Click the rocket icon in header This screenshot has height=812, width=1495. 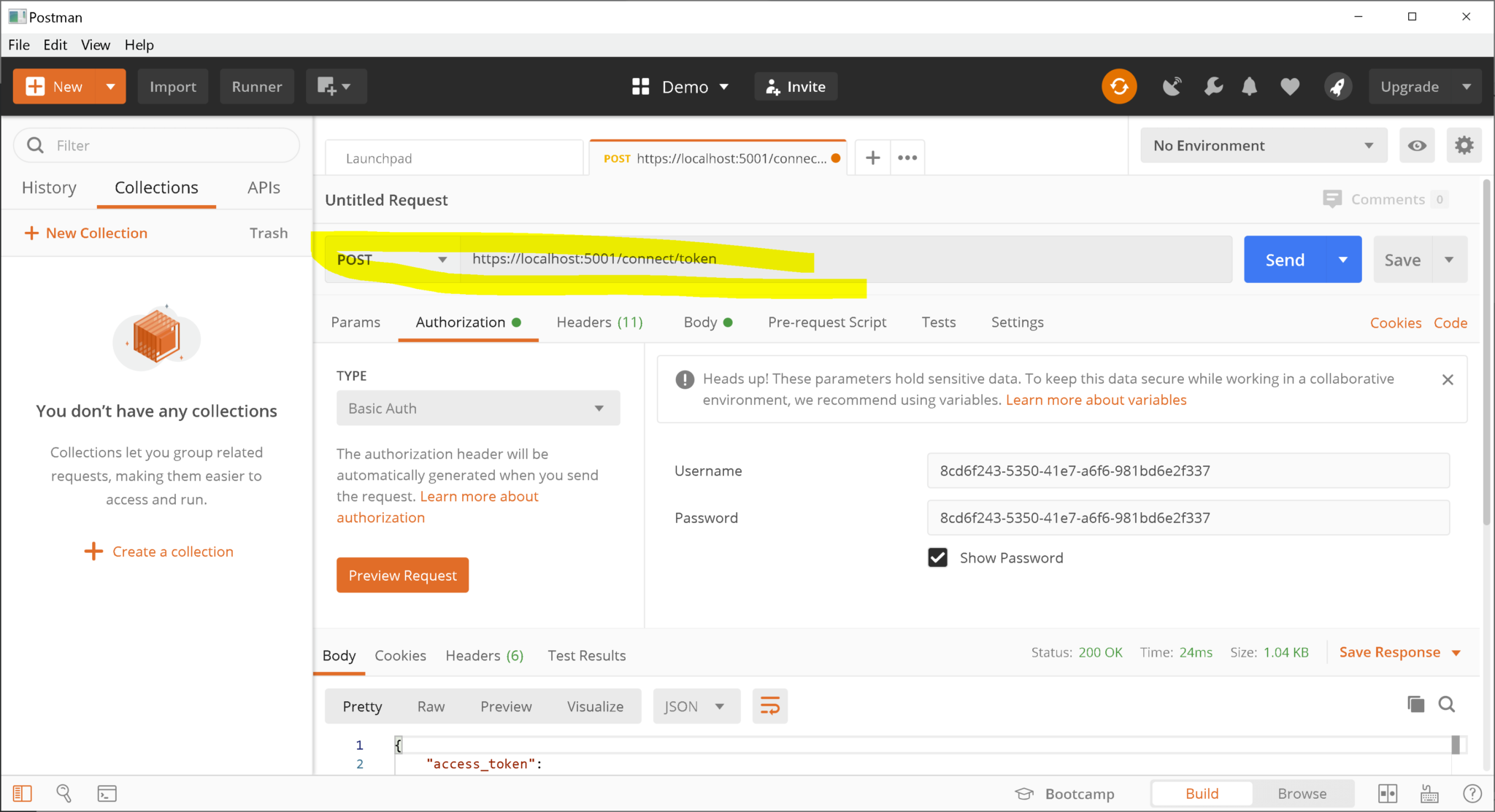point(1337,87)
